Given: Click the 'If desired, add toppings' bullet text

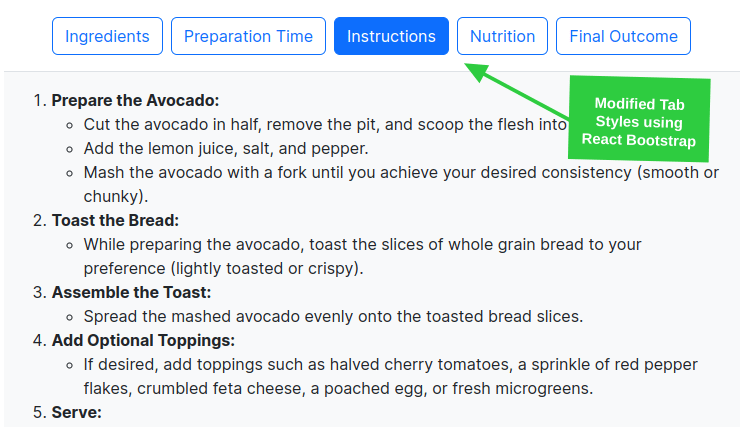Looking at the screenshot, I should coord(390,364).
